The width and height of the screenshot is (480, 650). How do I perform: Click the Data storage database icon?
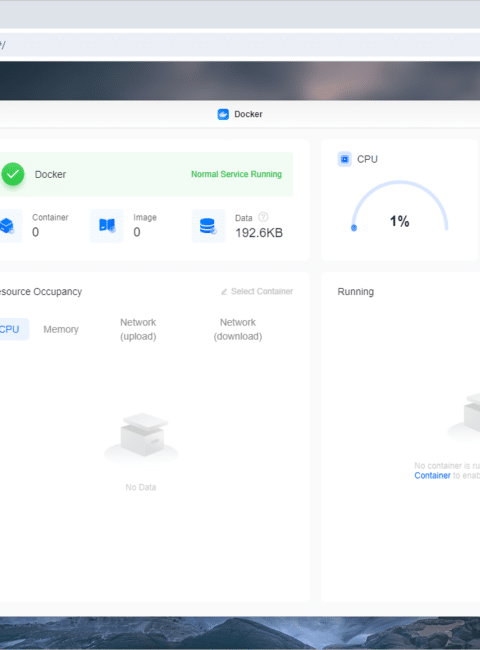tap(208, 226)
